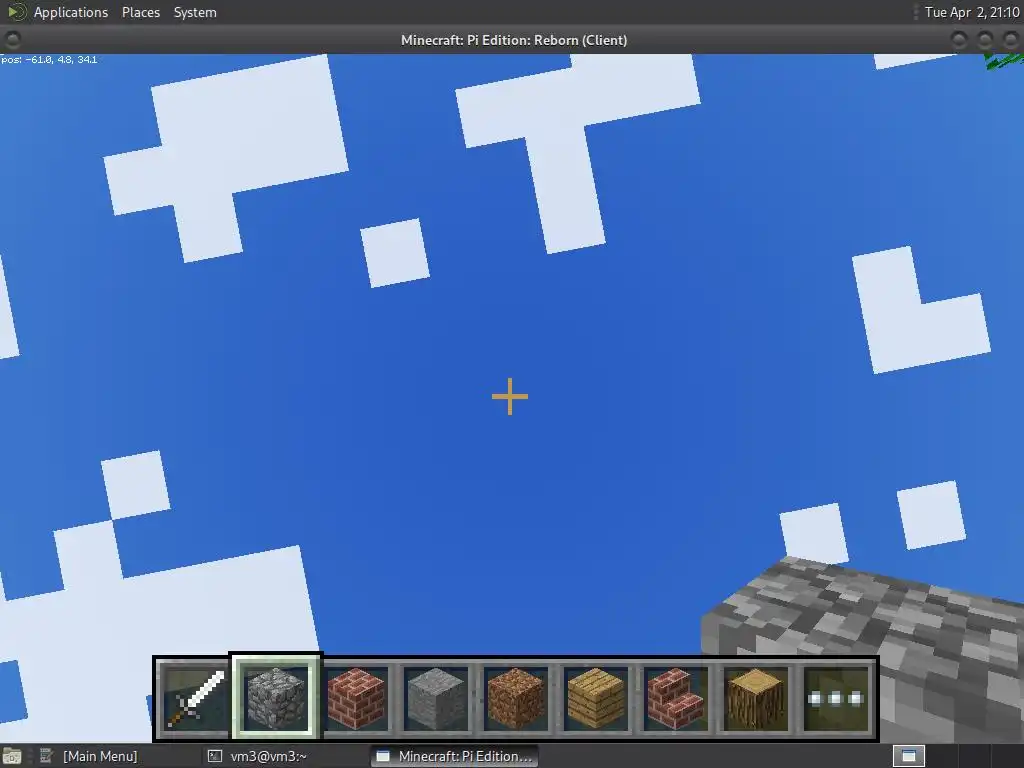The image size is (1024, 768).
Task: Click the window menu button in the title bar
Action: pyautogui.click(x=12, y=40)
